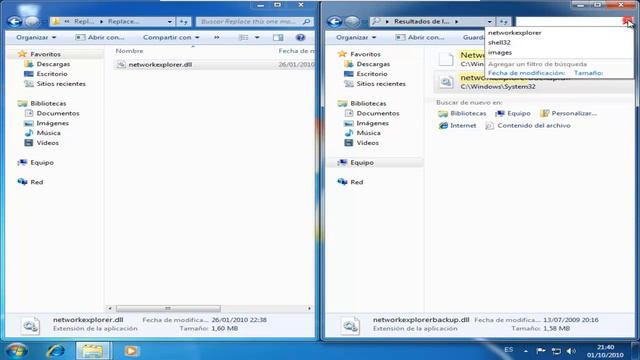This screenshot has width=640, height=360.
Task: Open volume control in system tray
Action: (571, 351)
